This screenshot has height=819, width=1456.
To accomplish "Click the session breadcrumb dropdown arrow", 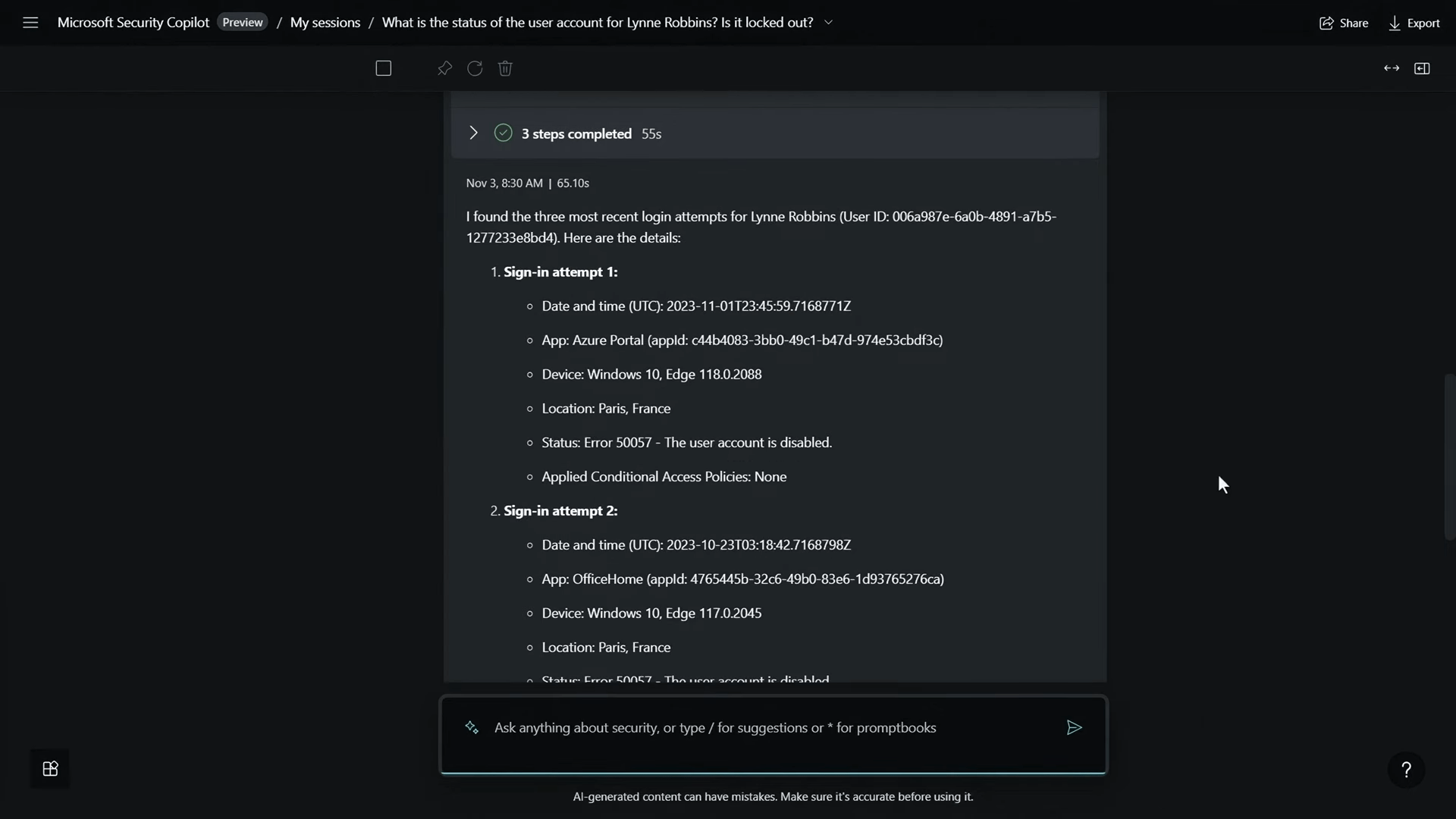I will 828,22.
